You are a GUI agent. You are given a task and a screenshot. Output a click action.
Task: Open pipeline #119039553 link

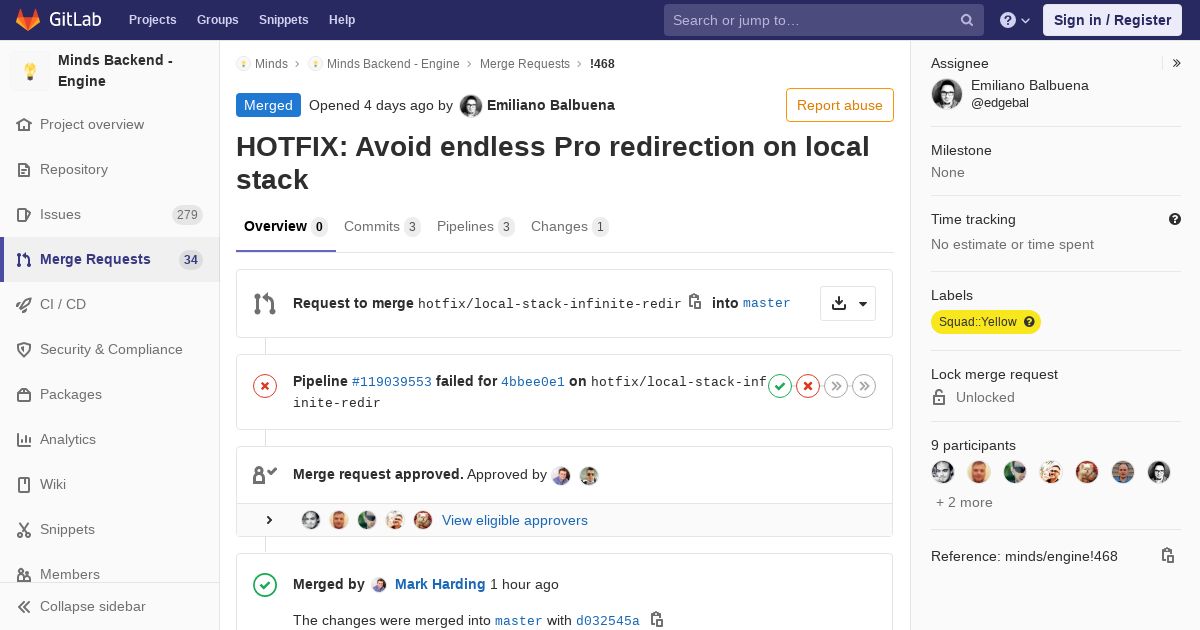pos(392,381)
